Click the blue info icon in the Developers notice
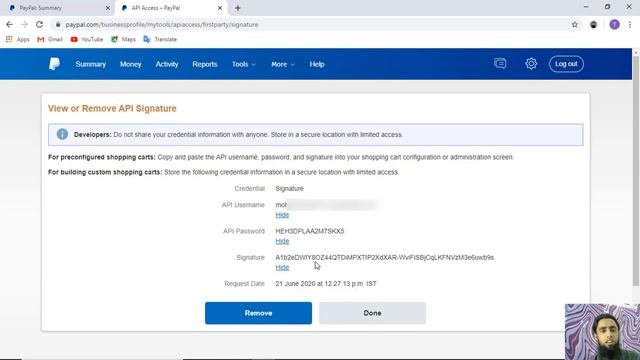 [62, 134]
